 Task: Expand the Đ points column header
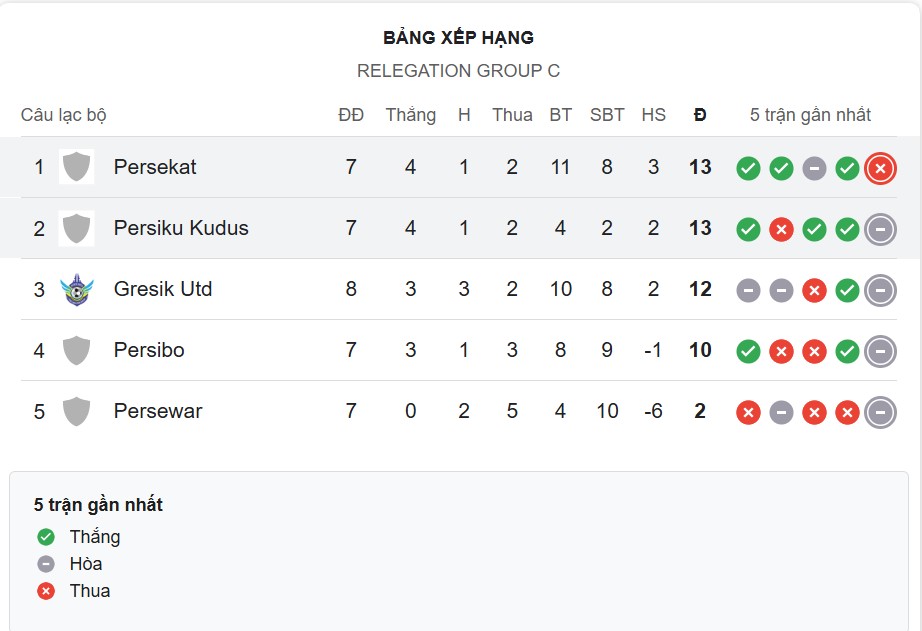pyautogui.click(x=699, y=114)
